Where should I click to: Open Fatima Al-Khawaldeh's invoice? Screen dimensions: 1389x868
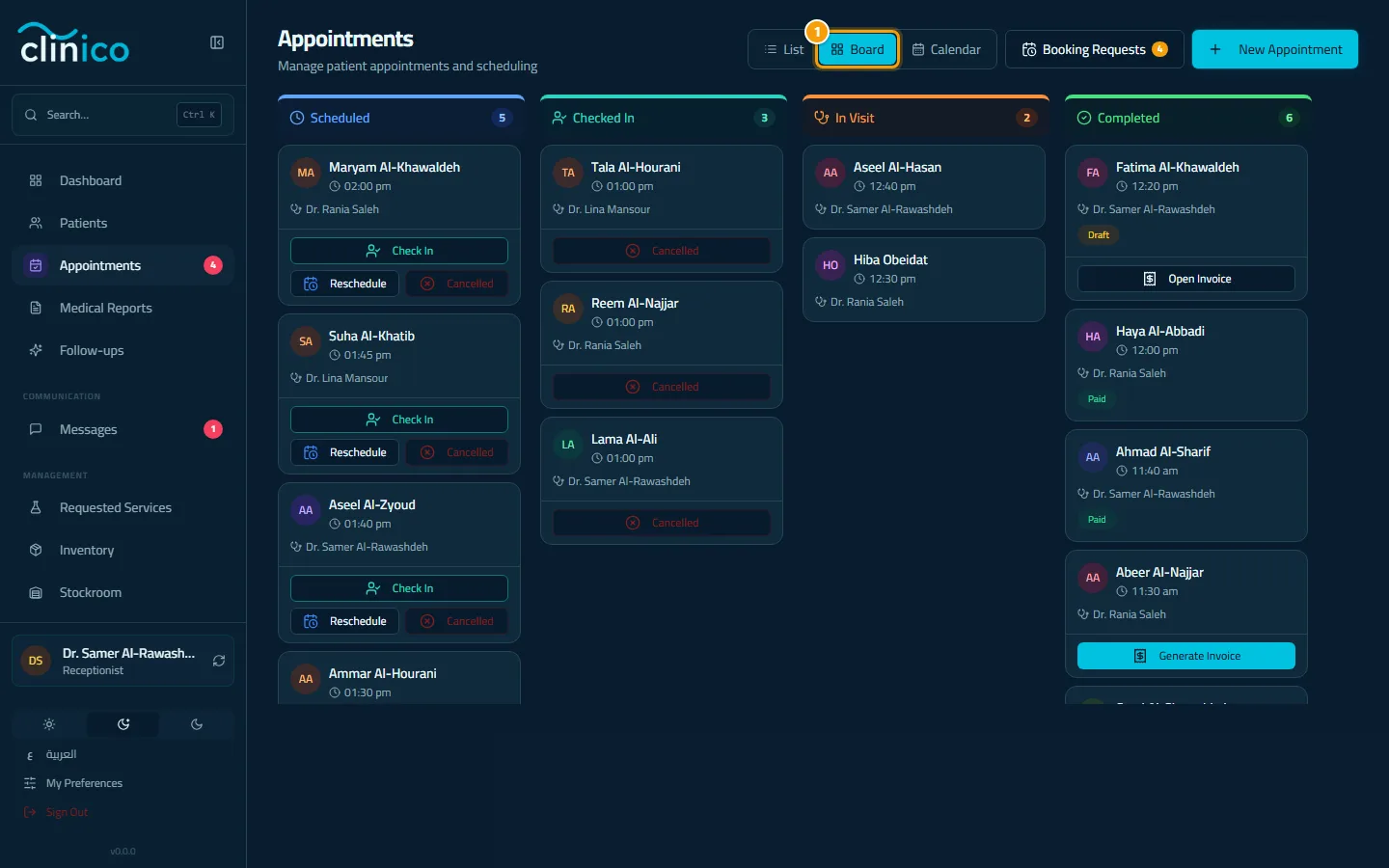pos(1186,279)
